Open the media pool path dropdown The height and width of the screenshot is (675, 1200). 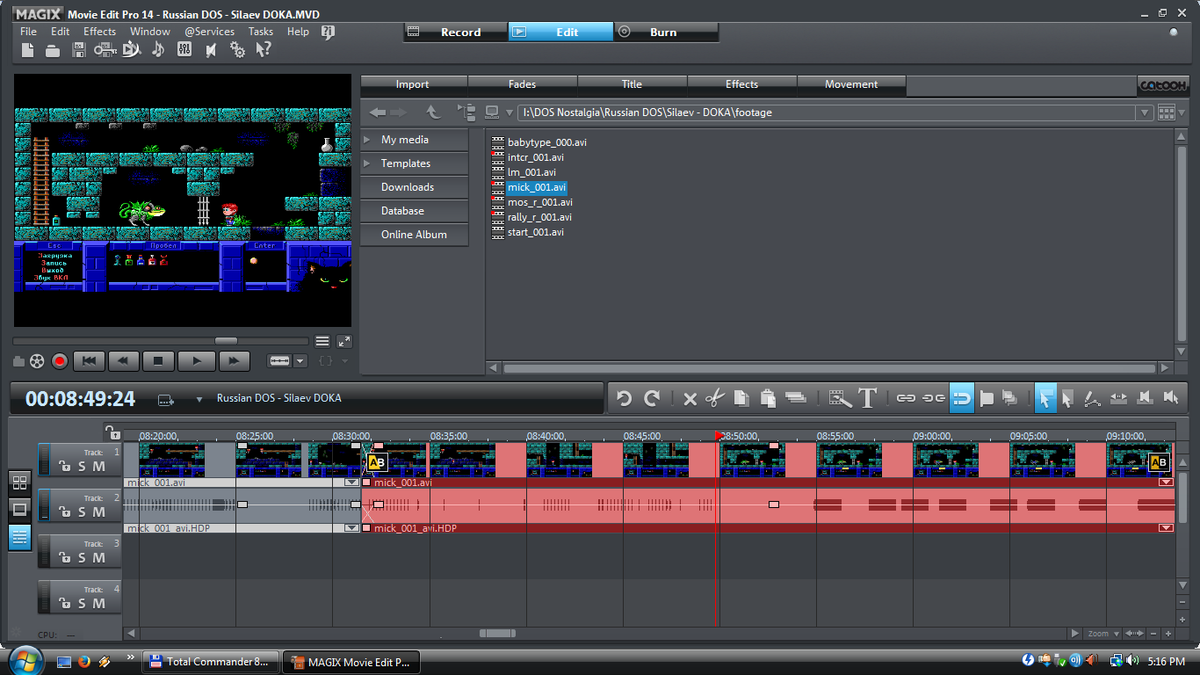[1144, 113]
